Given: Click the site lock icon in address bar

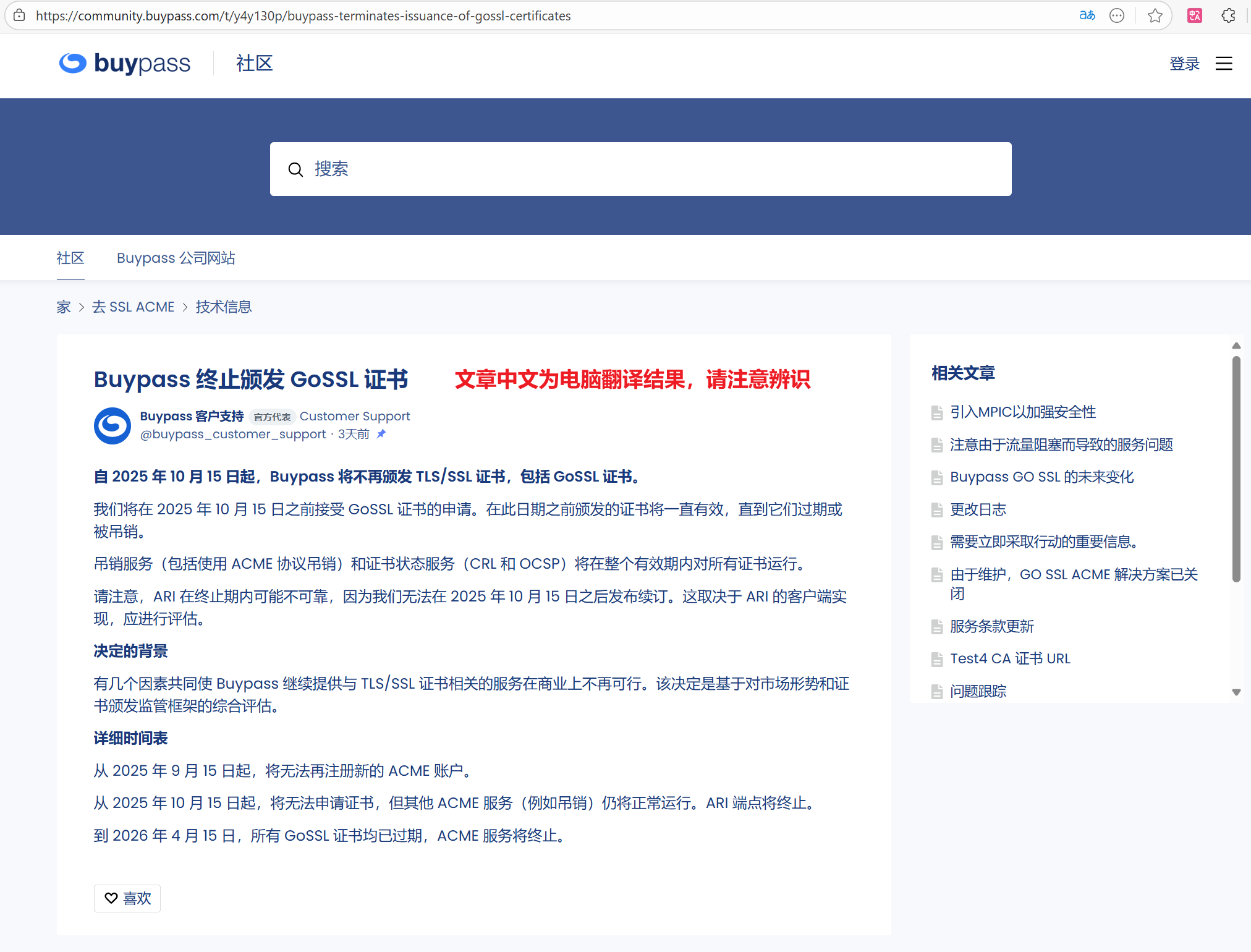Looking at the screenshot, I should pos(19,15).
